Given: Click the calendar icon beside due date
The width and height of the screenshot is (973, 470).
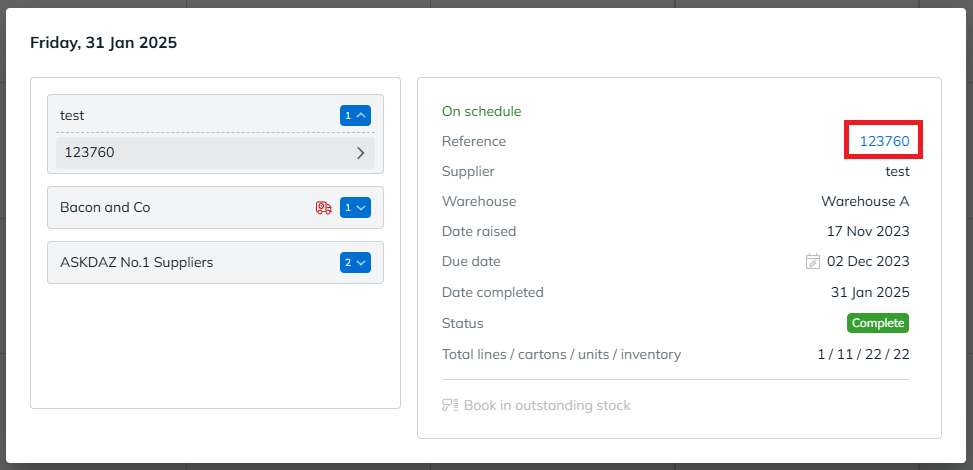Looking at the screenshot, I should pos(813,262).
